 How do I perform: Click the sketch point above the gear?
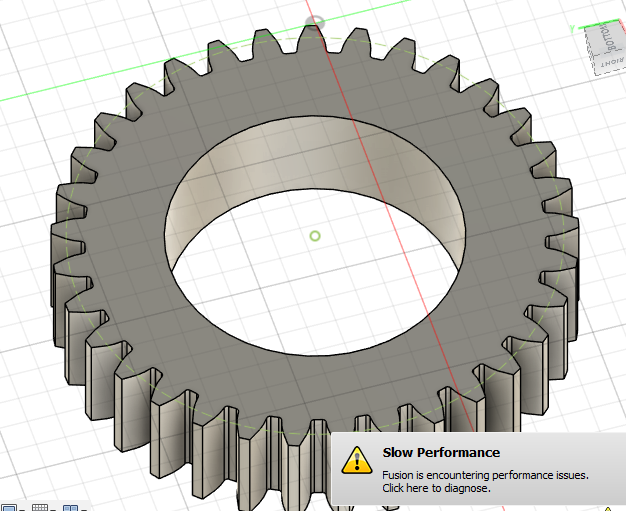(x=317, y=20)
